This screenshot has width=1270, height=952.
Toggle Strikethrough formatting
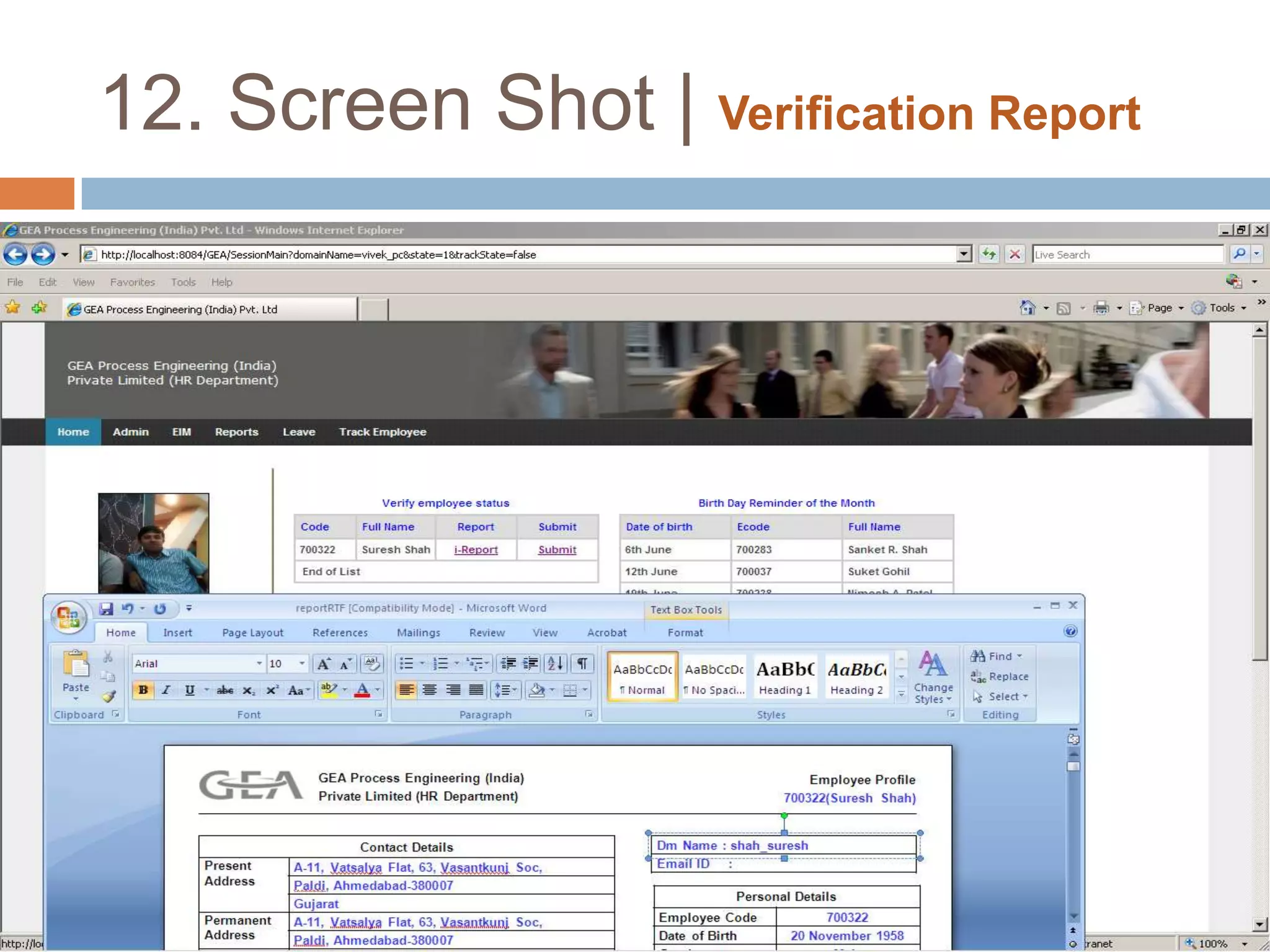pos(225,690)
